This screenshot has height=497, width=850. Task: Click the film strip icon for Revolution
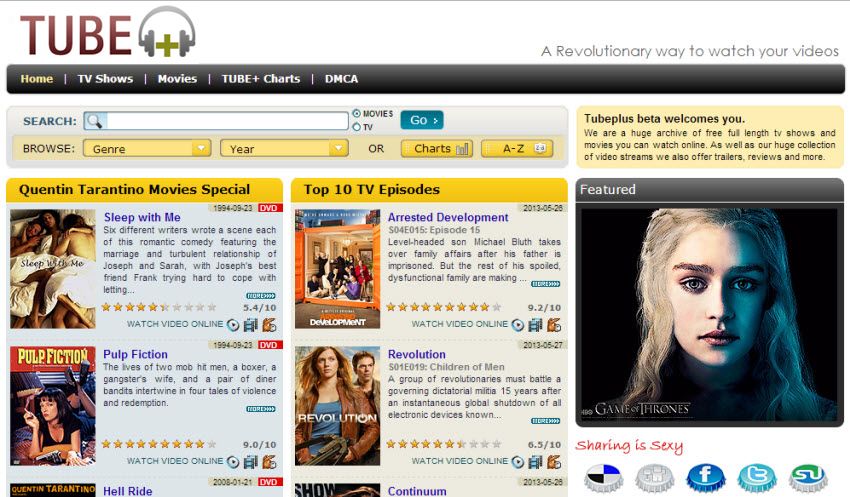click(x=535, y=462)
